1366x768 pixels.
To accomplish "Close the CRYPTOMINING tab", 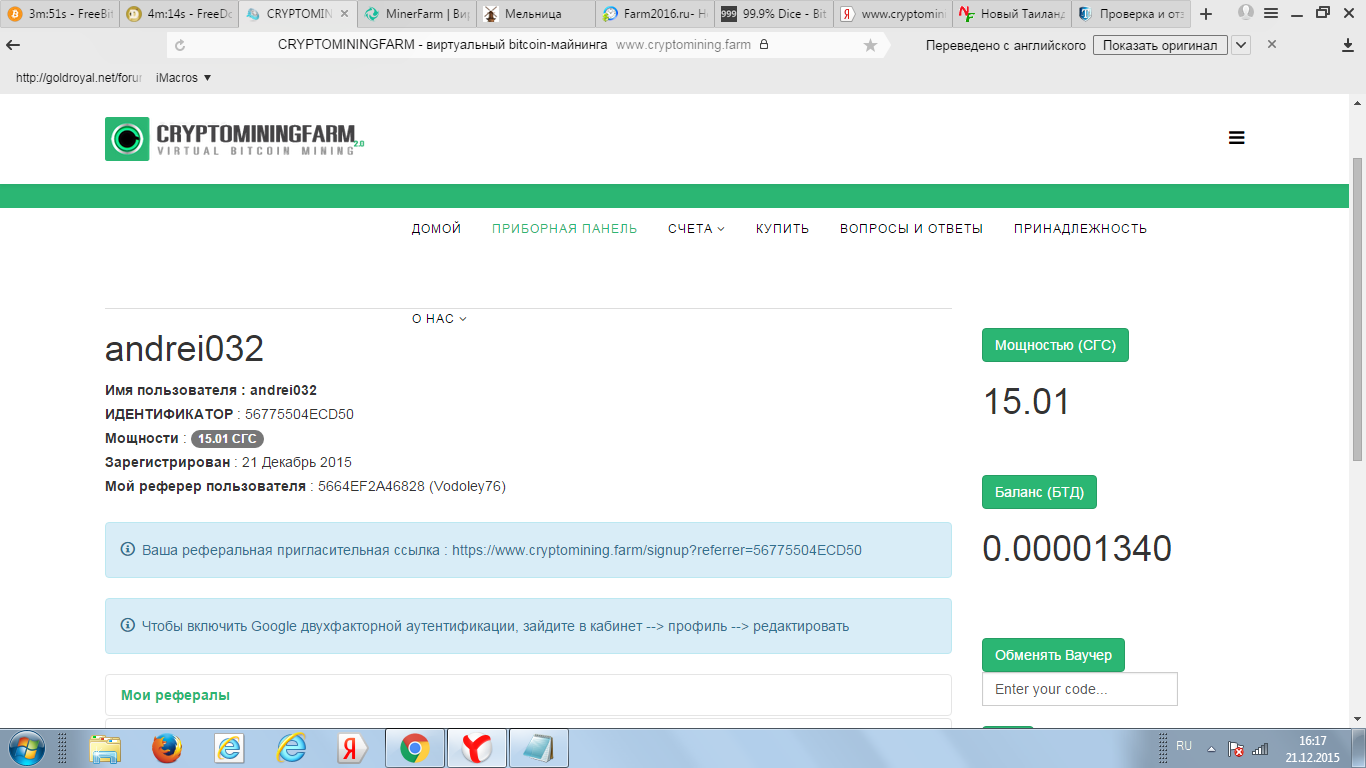I will coord(344,14).
